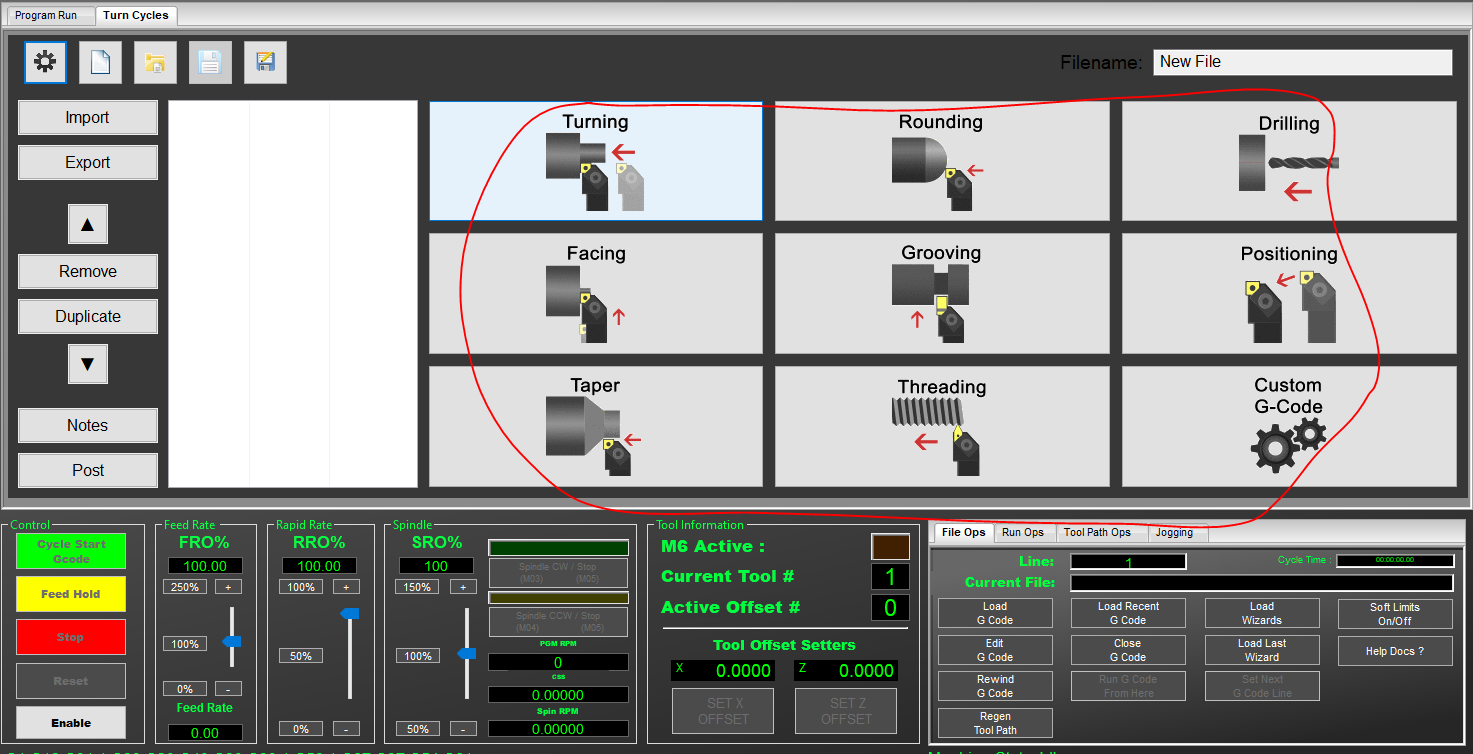The image size is (1473, 754).
Task: Pause motion with Feed Hold
Action: (71, 594)
